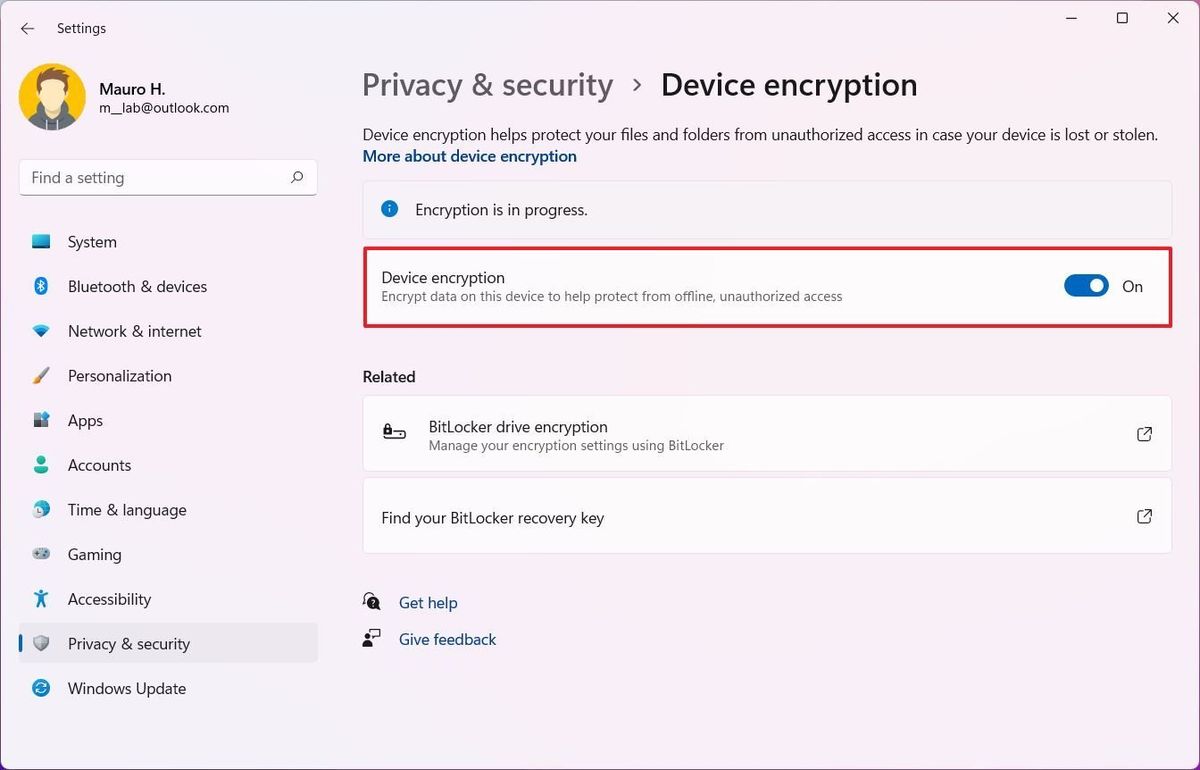This screenshot has width=1200, height=770.
Task: Click the Accounts icon
Action: pyautogui.click(x=41, y=464)
